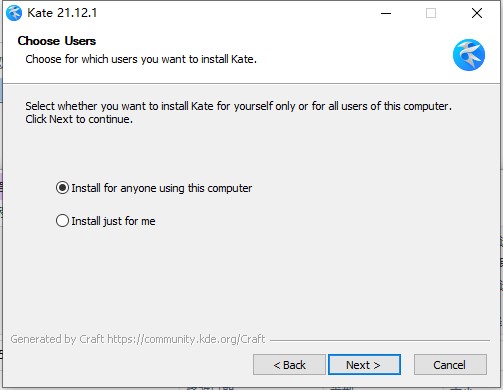Continue with the Next > button

pyautogui.click(x=364, y=365)
